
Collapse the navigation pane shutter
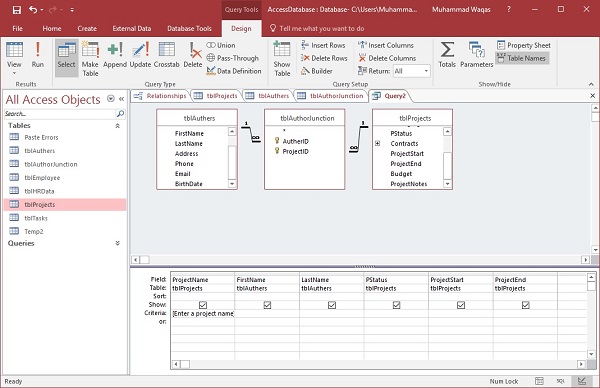(121, 99)
